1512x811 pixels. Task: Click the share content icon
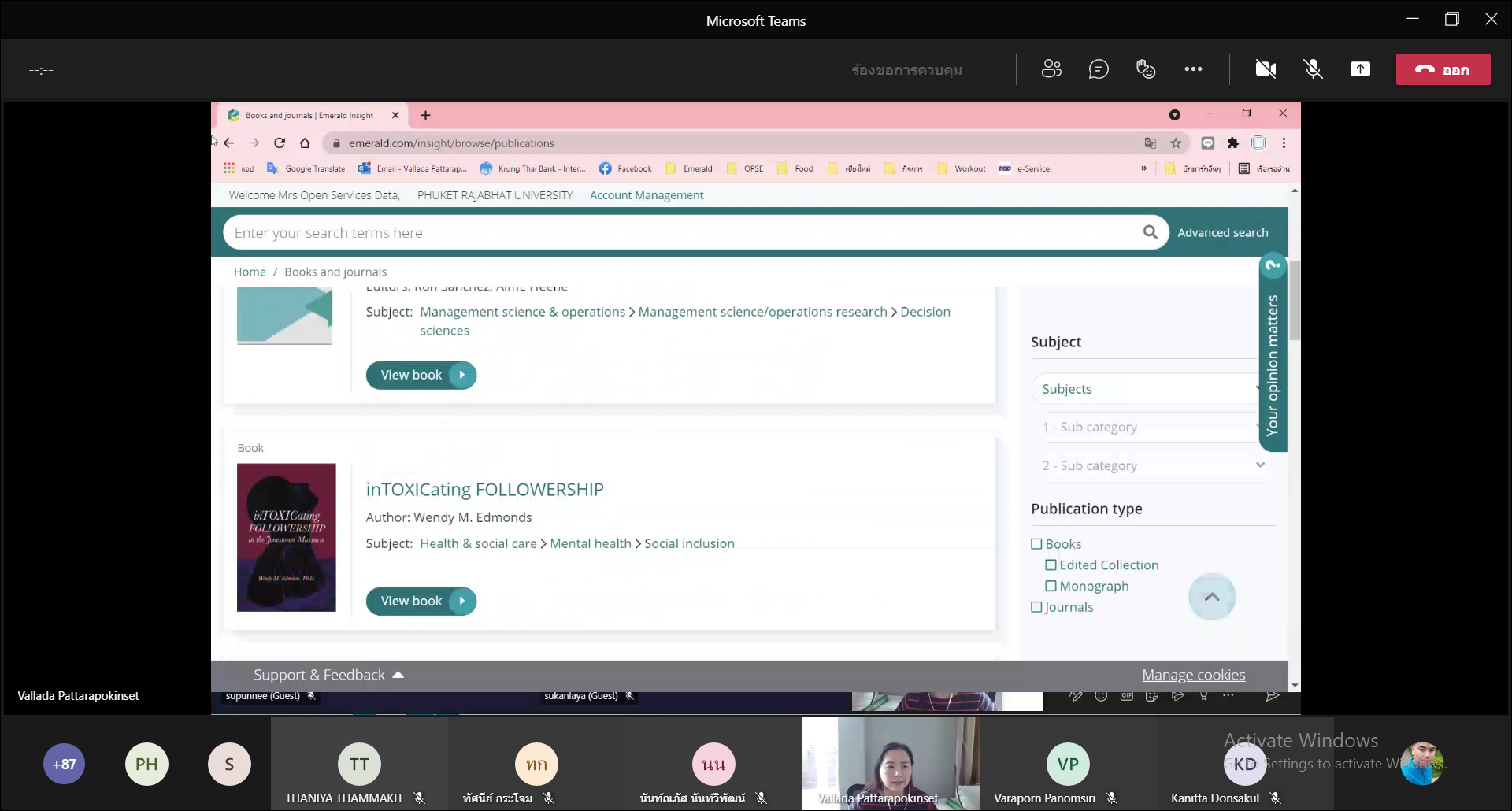pyautogui.click(x=1360, y=69)
